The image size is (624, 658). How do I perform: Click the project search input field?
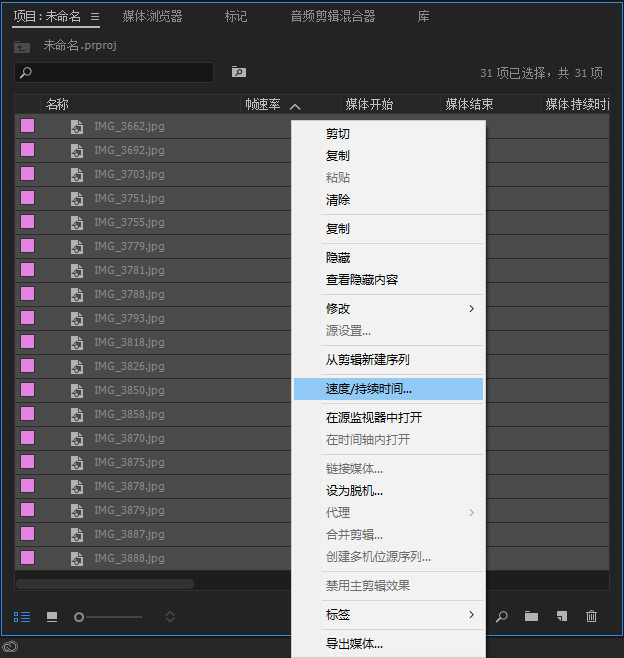pyautogui.click(x=114, y=73)
